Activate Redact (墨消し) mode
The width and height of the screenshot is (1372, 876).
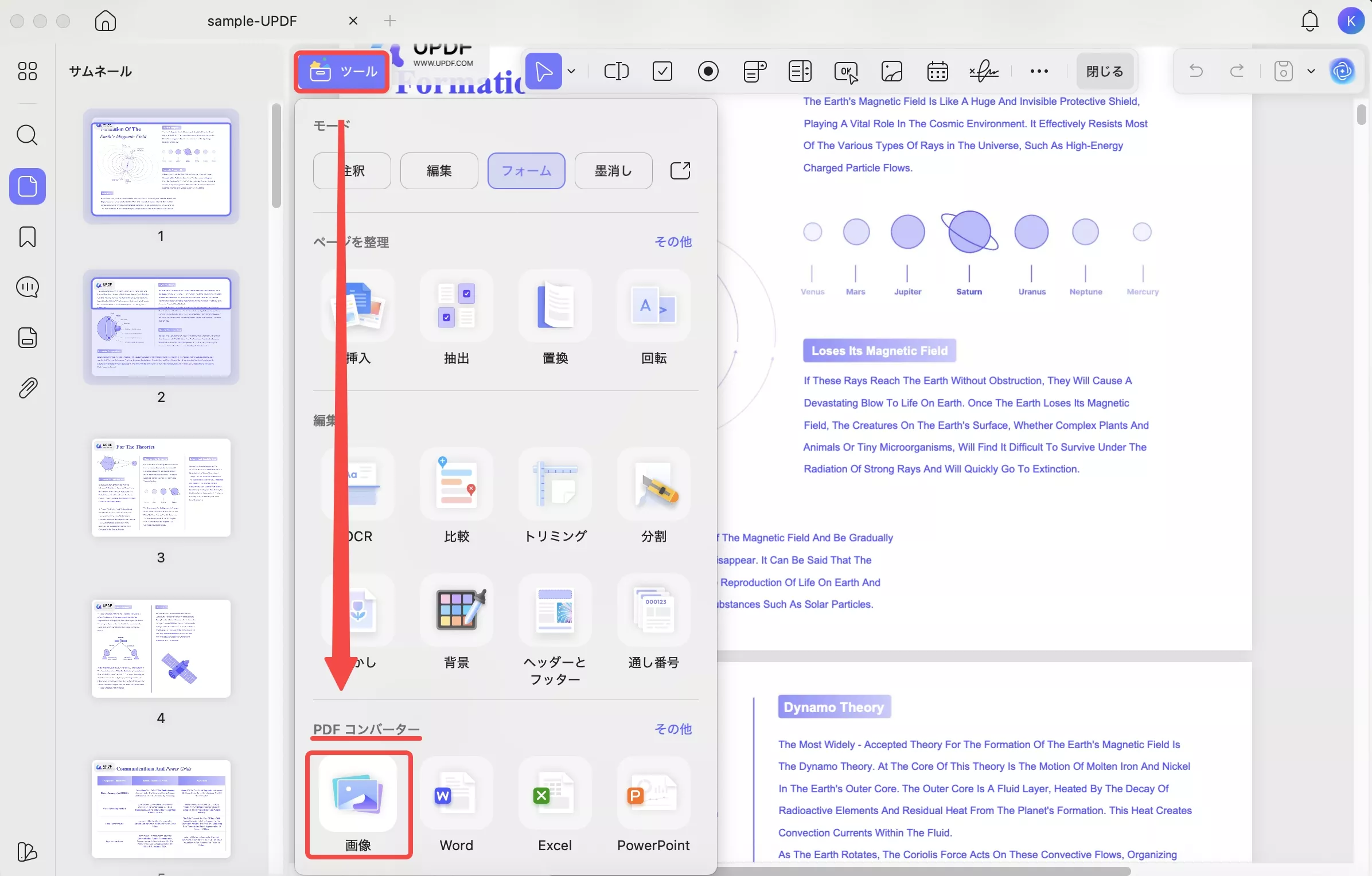click(x=613, y=171)
